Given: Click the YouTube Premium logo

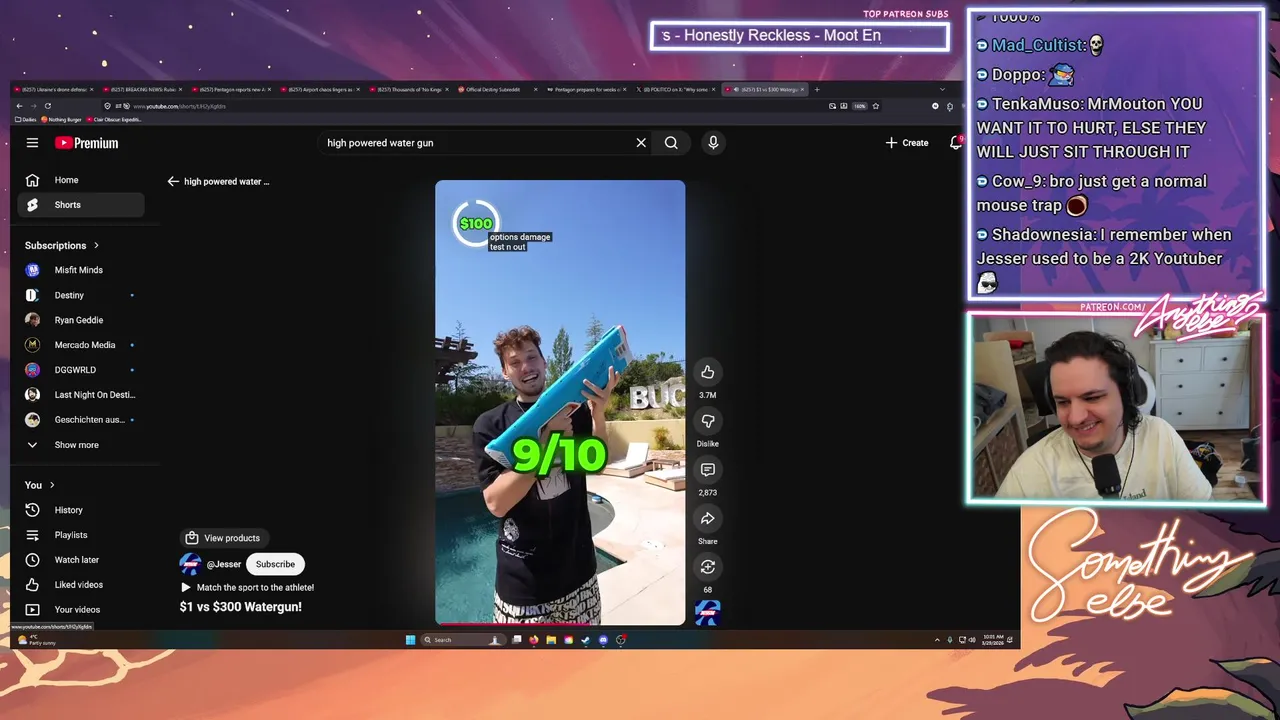Looking at the screenshot, I should point(86,143).
